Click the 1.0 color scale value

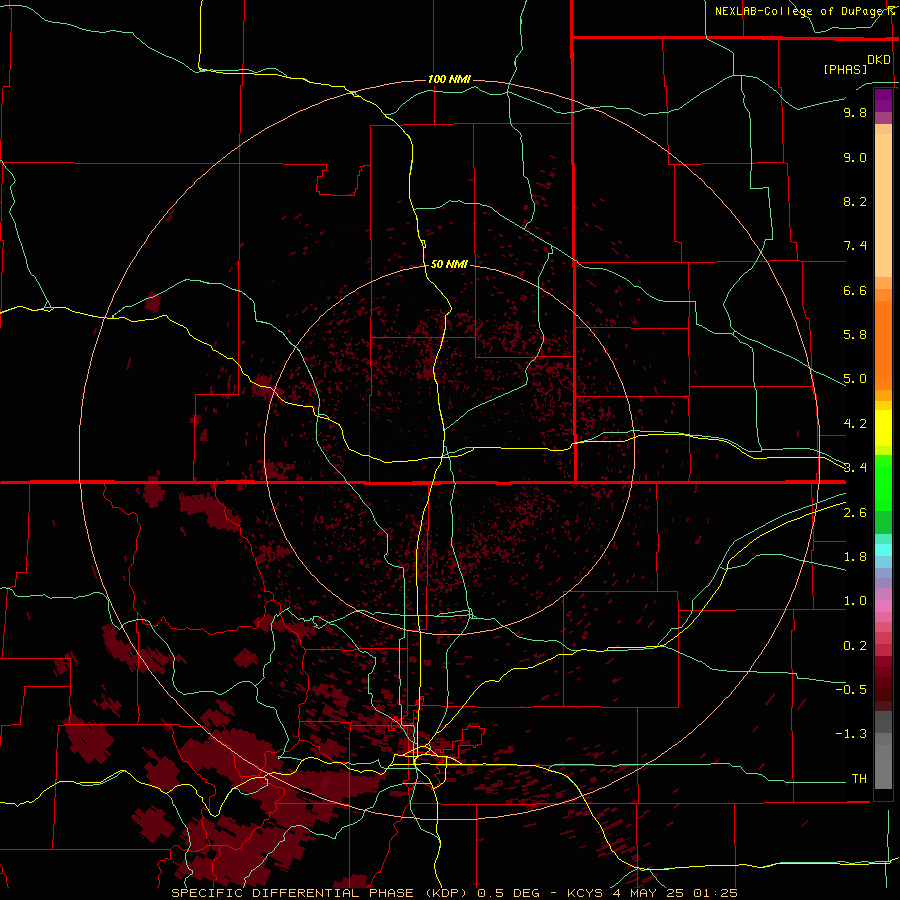pyautogui.click(x=855, y=601)
